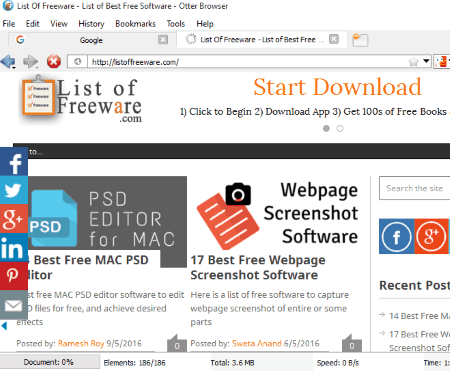The height and width of the screenshot is (371, 450).
Task: Open the History menu
Action: tap(91, 24)
